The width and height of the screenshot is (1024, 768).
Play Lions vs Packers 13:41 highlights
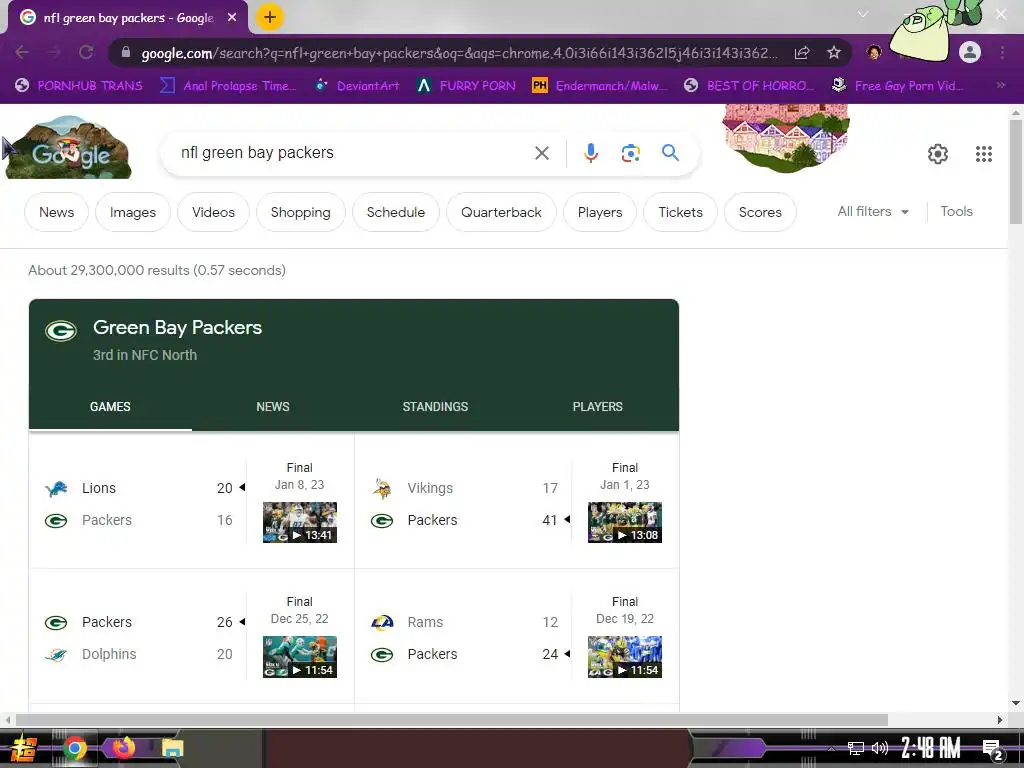coord(300,522)
